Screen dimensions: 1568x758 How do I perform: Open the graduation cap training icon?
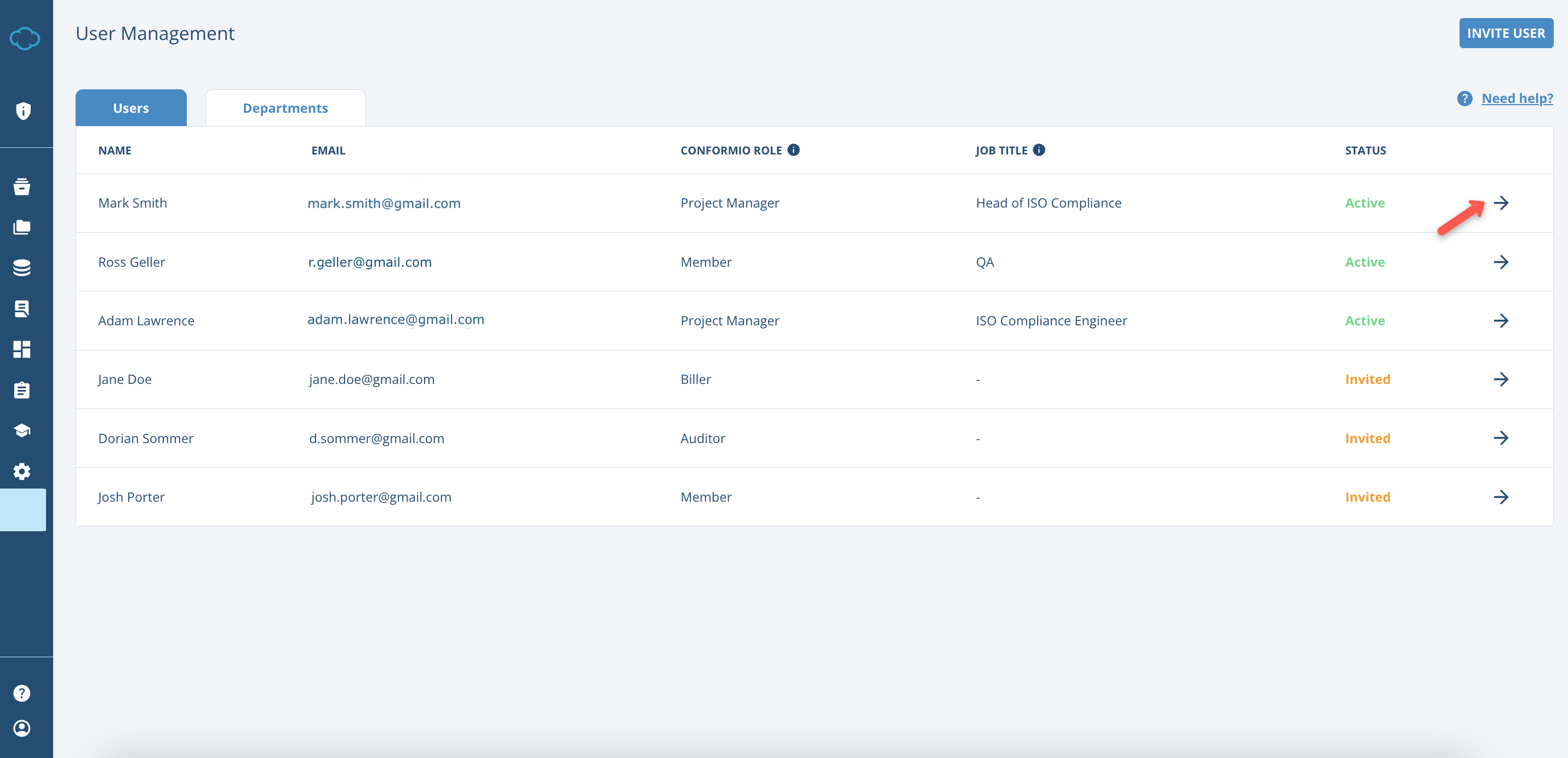[x=22, y=430]
